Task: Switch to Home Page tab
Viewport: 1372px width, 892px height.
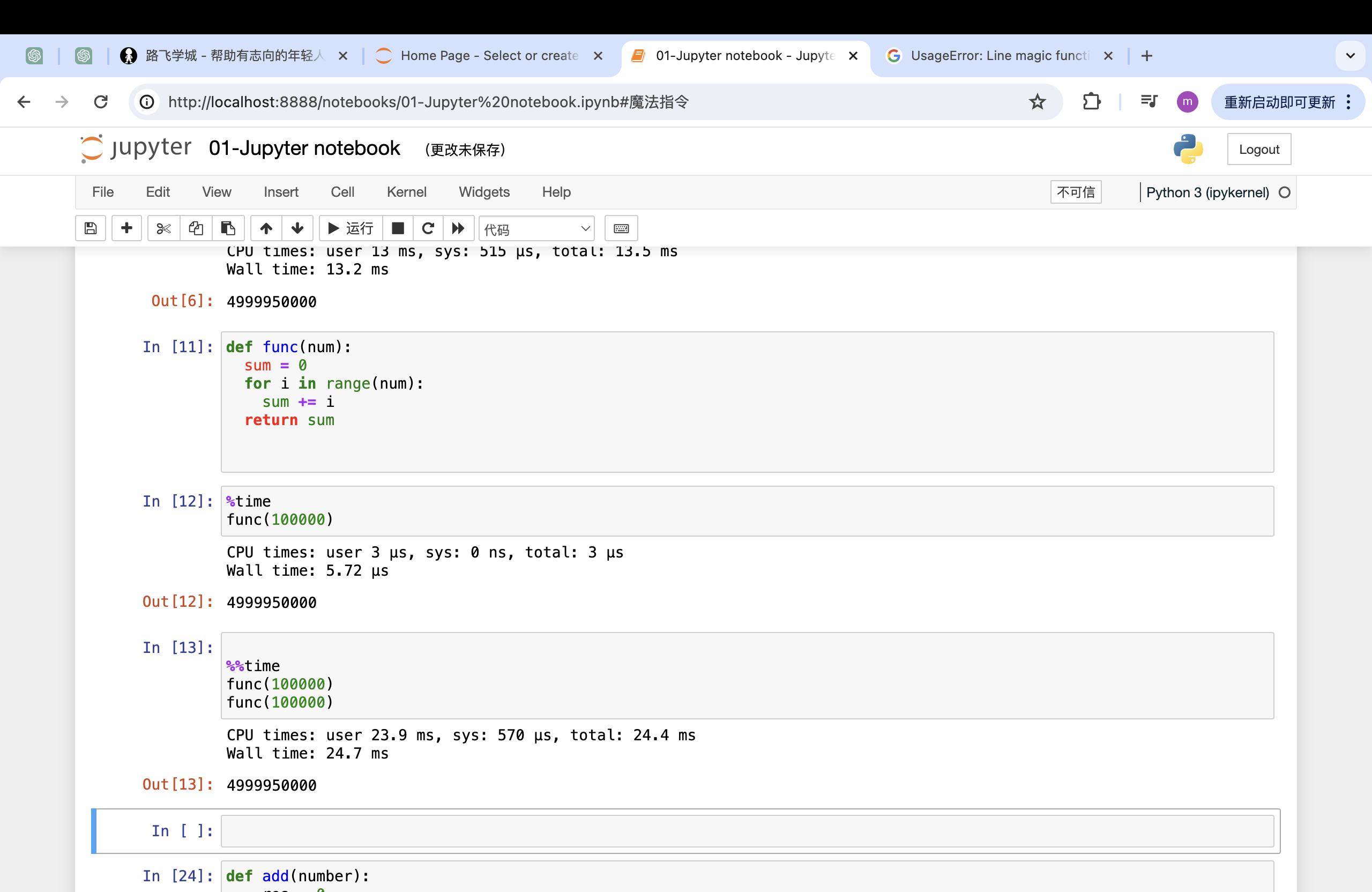Action: (x=490, y=55)
